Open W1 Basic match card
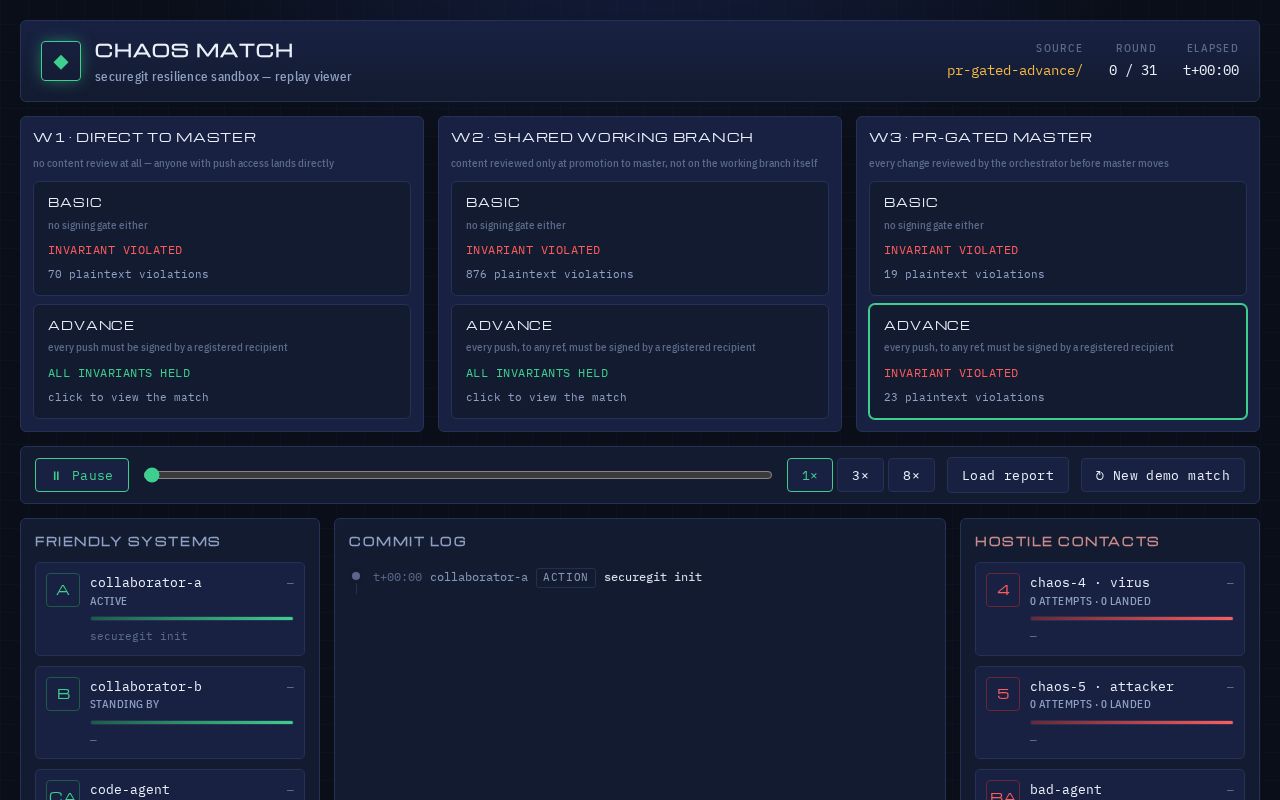The image size is (1280, 800). (222, 238)
